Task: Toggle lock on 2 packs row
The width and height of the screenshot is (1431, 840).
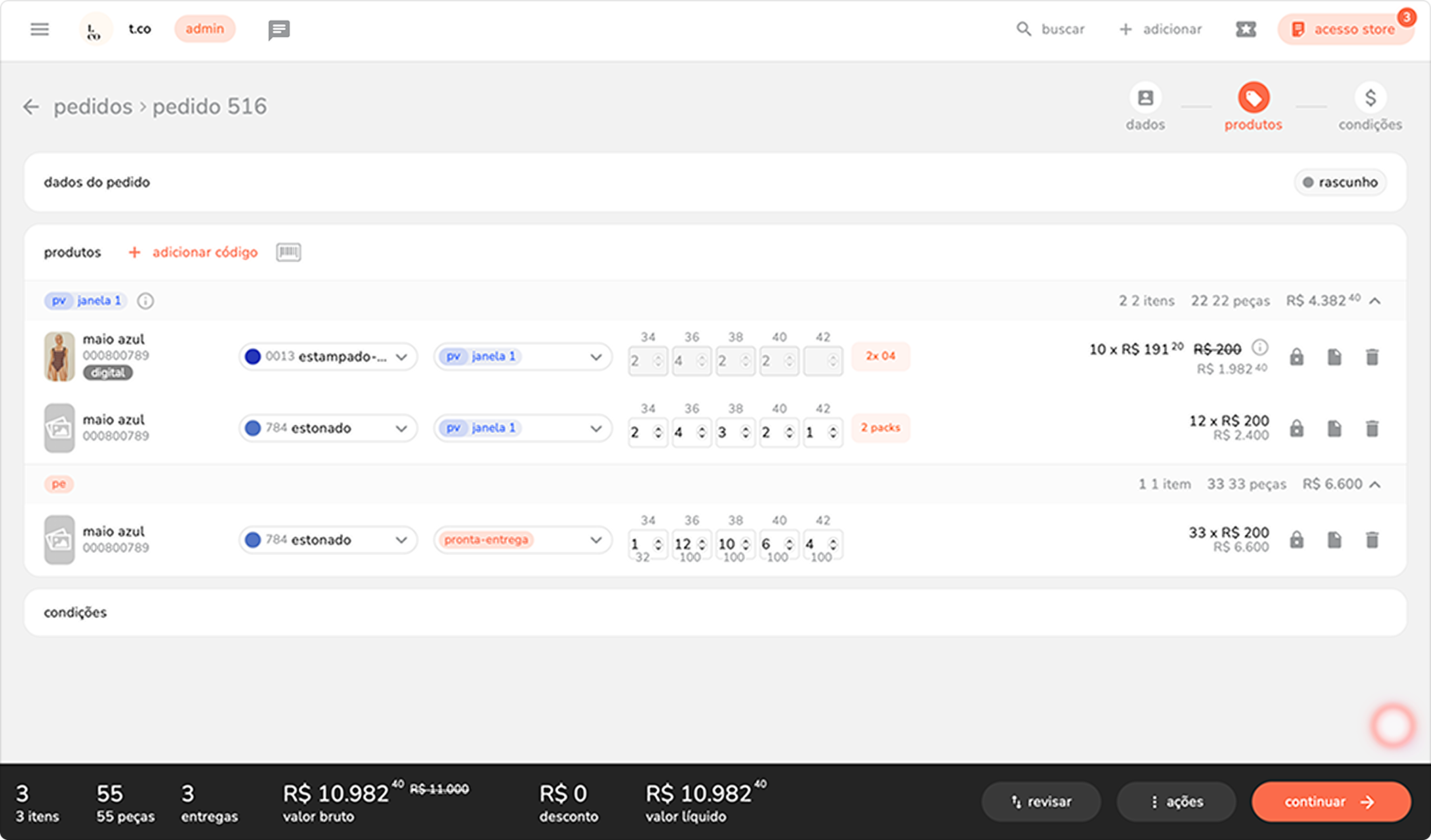Action: point(1296,428)
